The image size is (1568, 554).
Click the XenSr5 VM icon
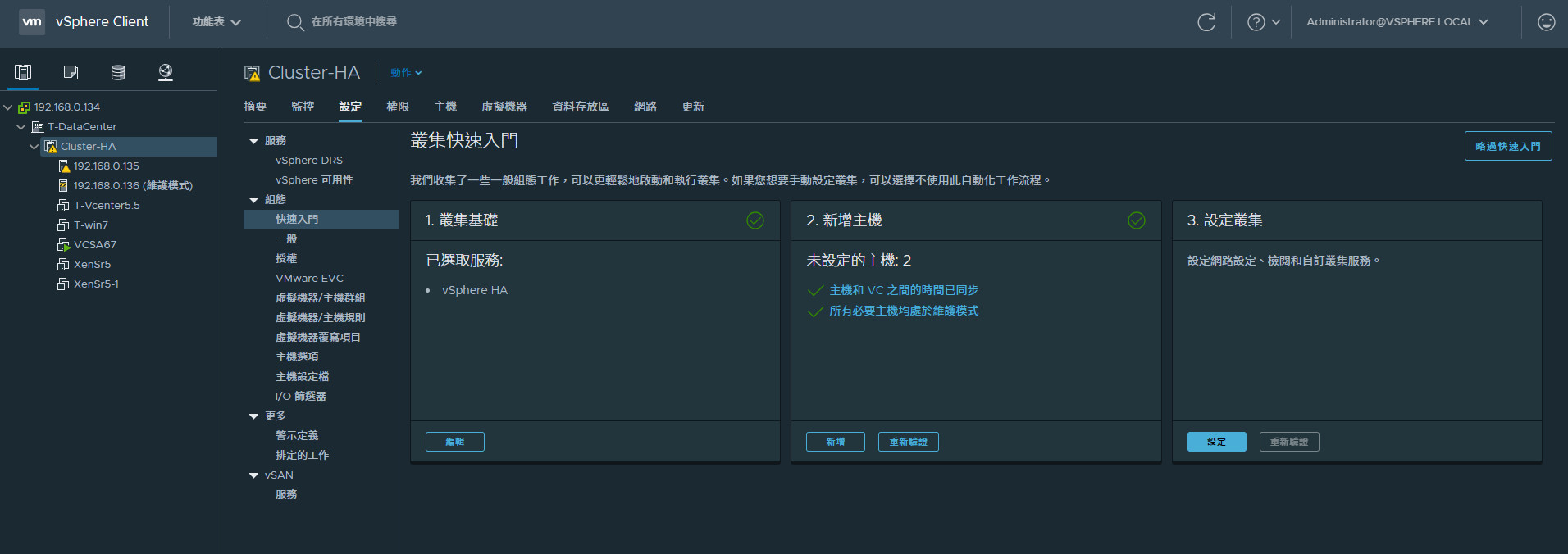tap(63, 265)
